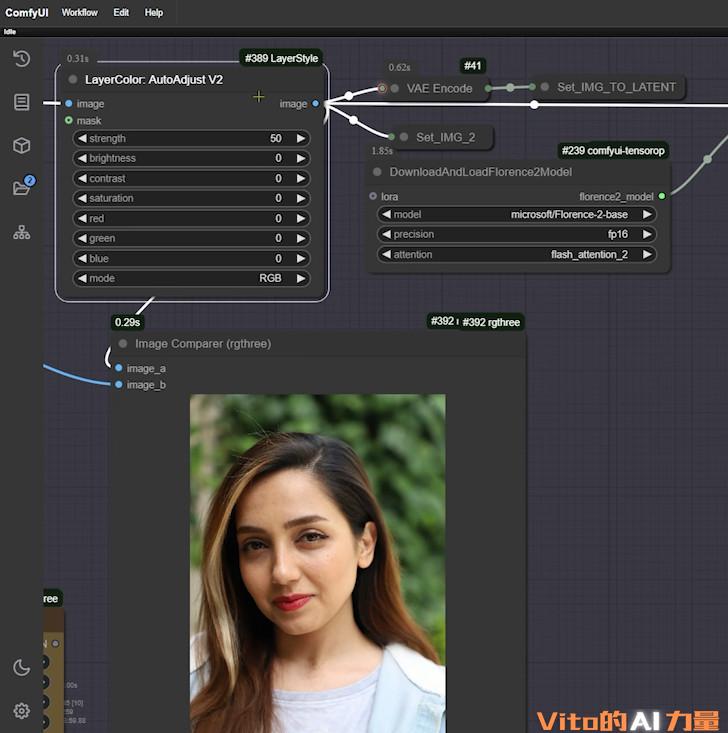This screenshot has height=733, width=728.
Task: Collapse the DownloadAndLoadFlorence2Model node
Action: coord(377,172)
